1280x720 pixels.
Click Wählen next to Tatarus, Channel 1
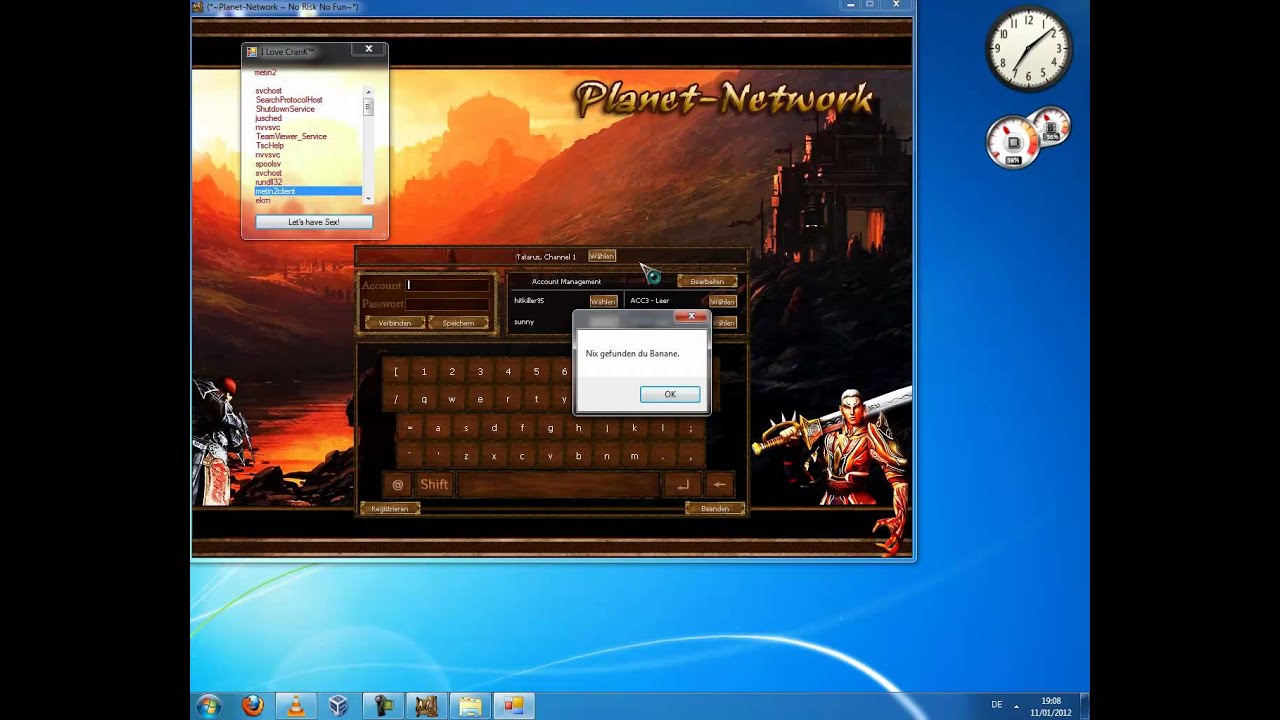pyautogui.click(x=601, y=256)
